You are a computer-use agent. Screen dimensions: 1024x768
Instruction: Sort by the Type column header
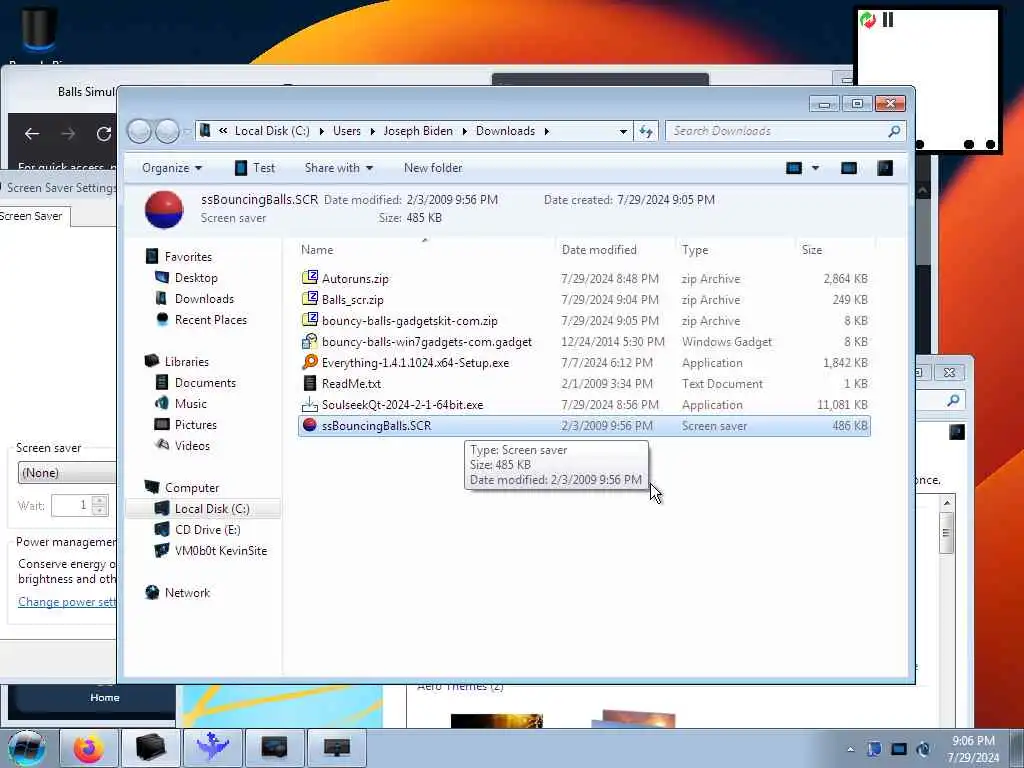pyautogui.click(x=695, y=249)
